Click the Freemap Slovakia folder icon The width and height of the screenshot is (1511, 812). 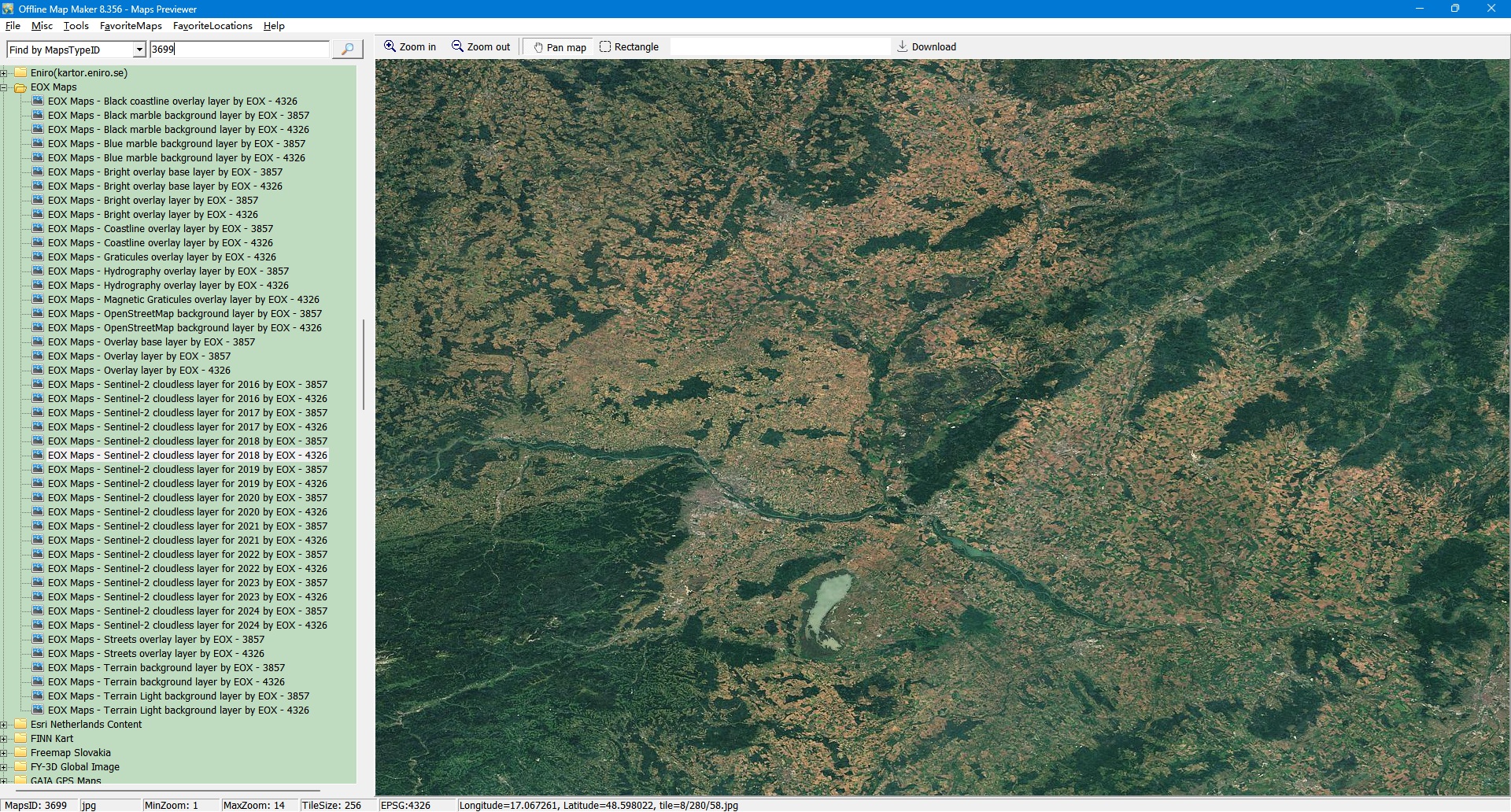click(x=21, y=753)
